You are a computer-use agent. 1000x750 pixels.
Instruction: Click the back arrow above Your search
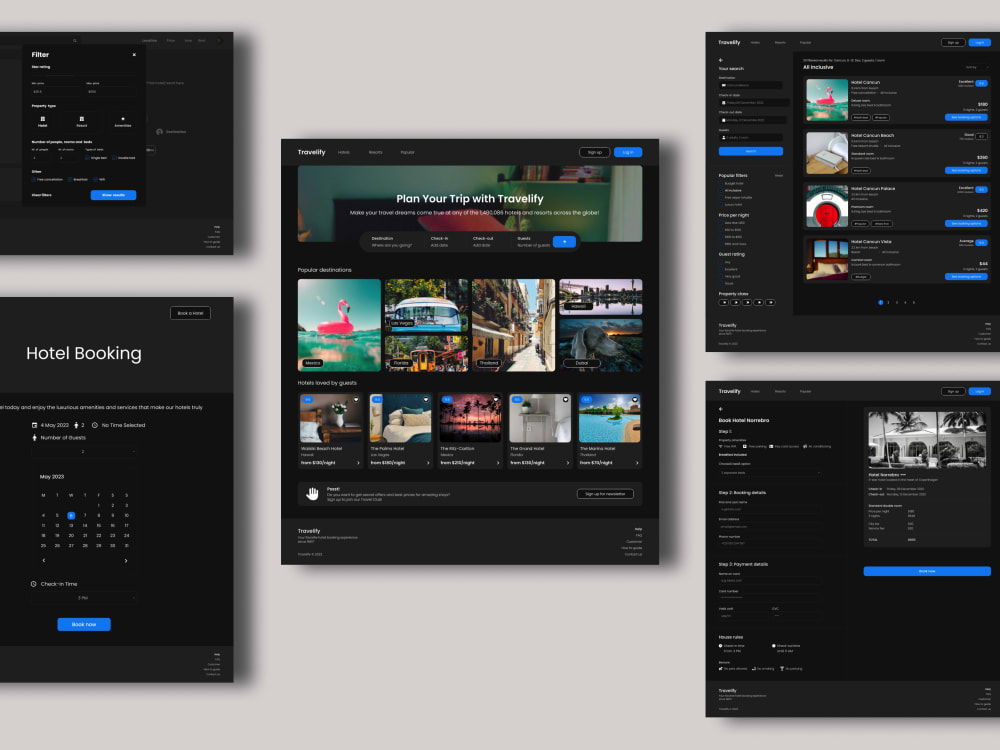point(721,60)
